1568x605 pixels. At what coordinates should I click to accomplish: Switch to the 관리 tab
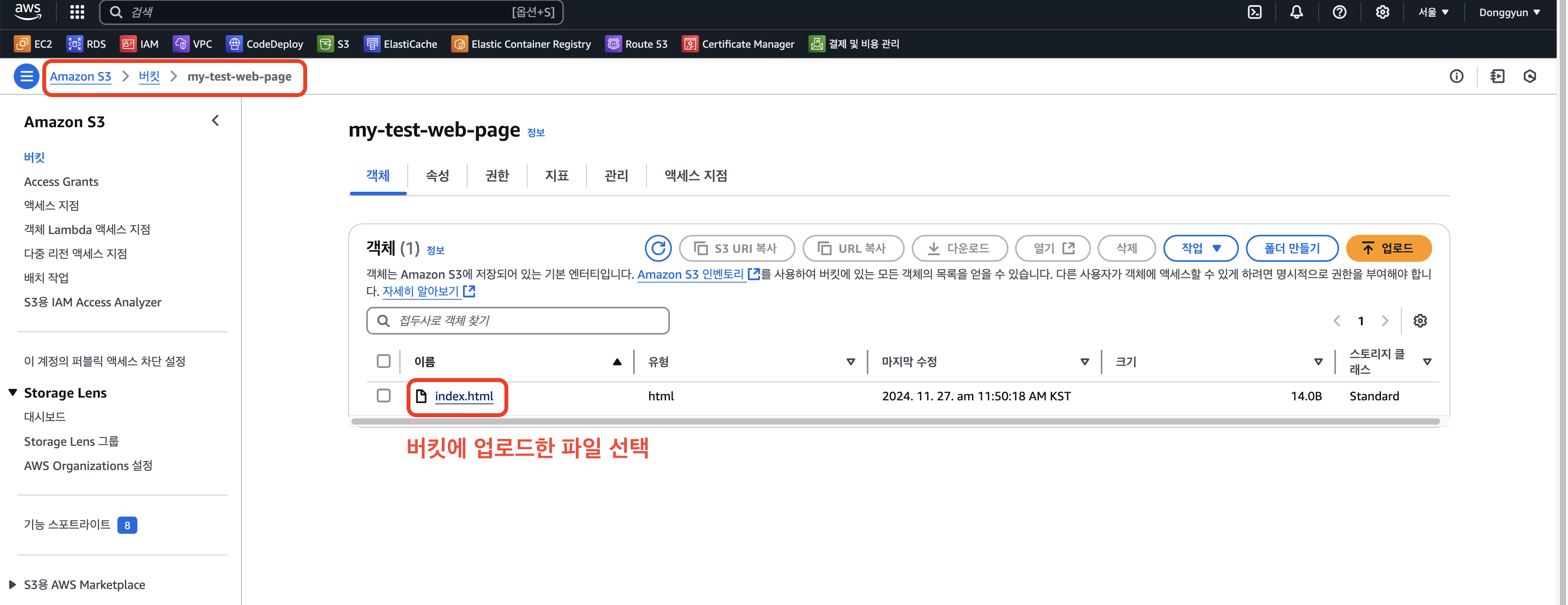616,175
